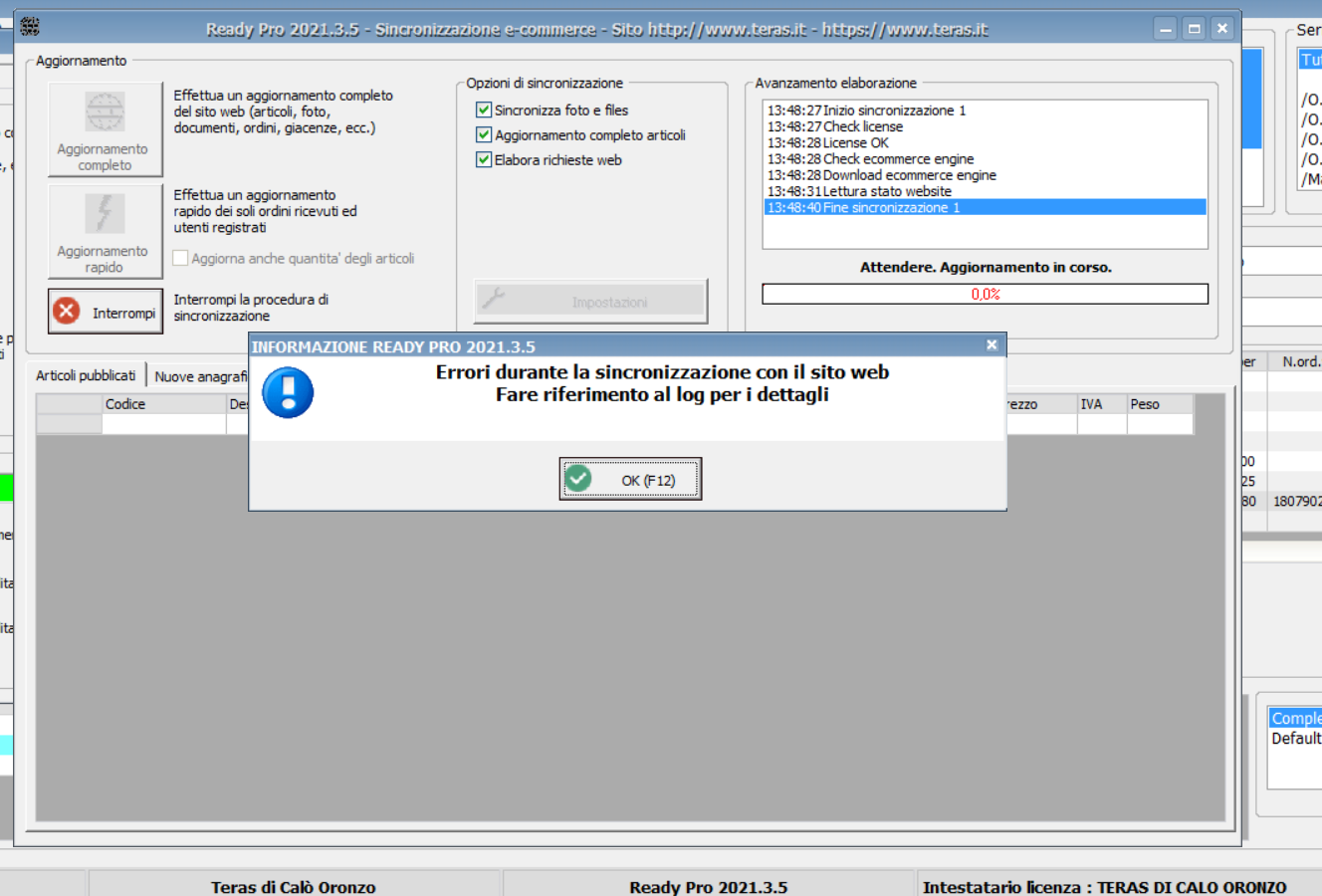1322x896 pixels.
Task: Click the red X icon on Interrompi
Action: 67,311
